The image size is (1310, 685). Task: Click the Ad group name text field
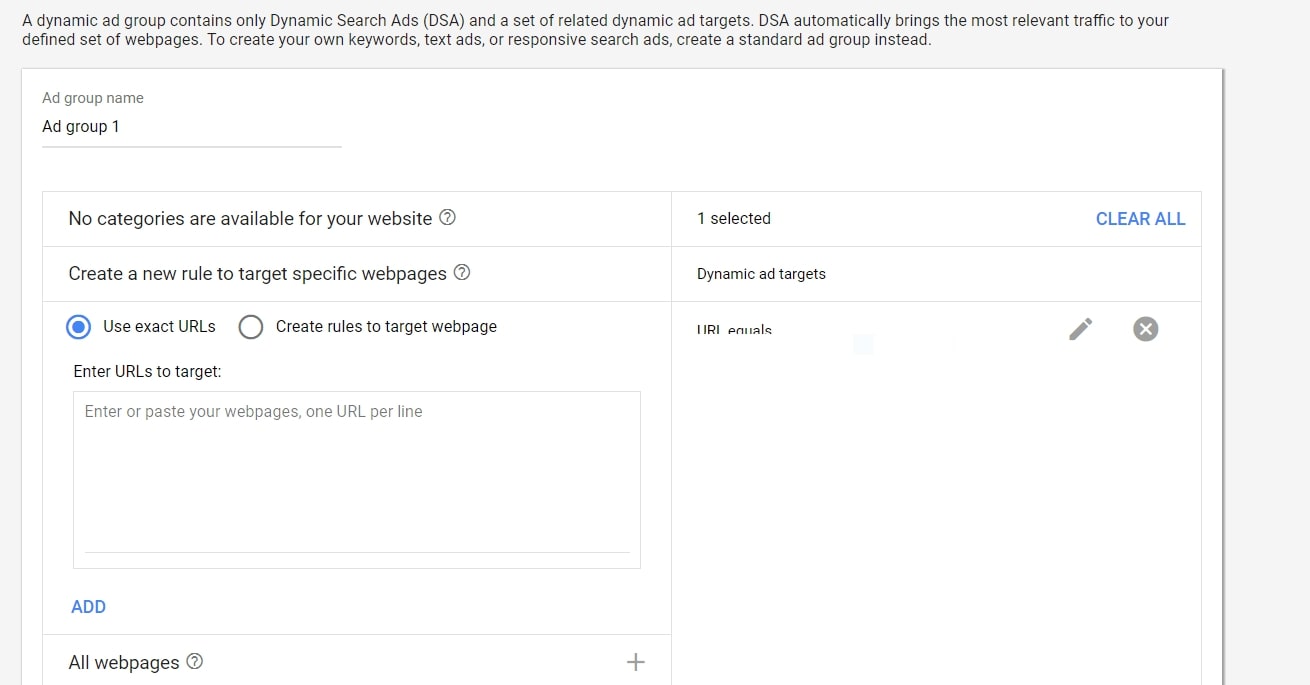[x=191, y=127]
